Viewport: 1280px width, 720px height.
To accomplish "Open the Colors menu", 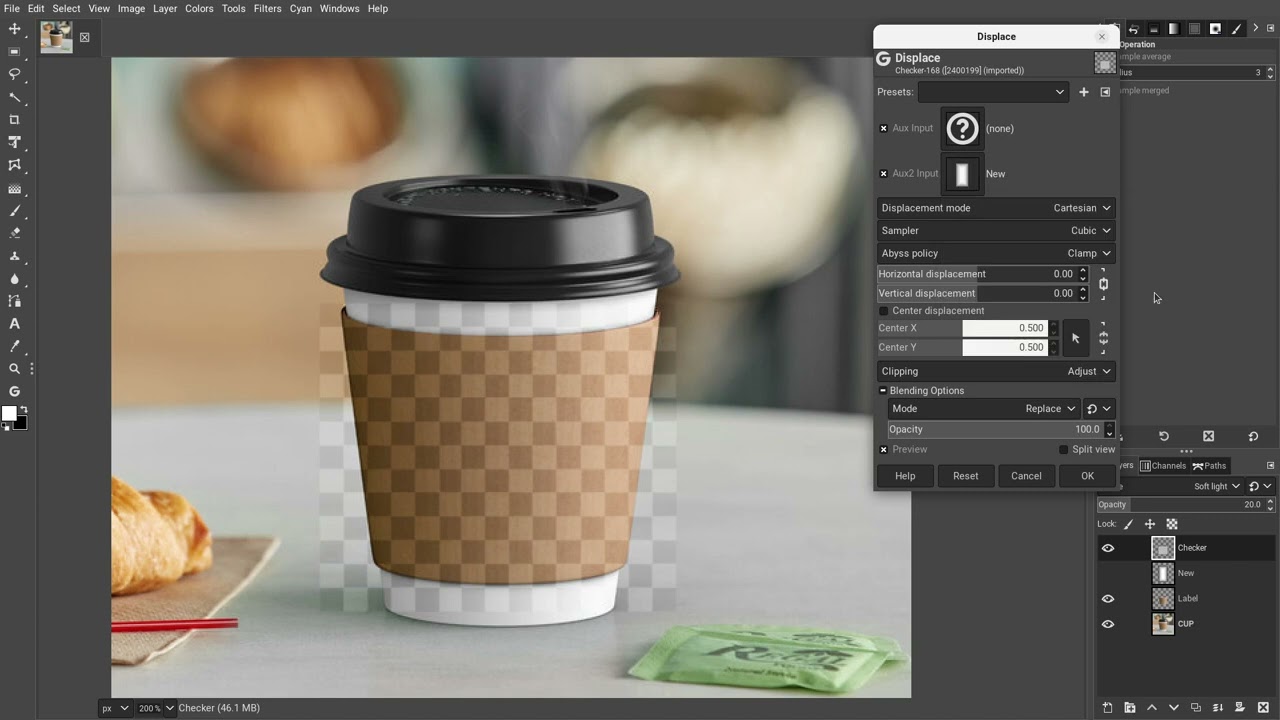I will [199, 8].
